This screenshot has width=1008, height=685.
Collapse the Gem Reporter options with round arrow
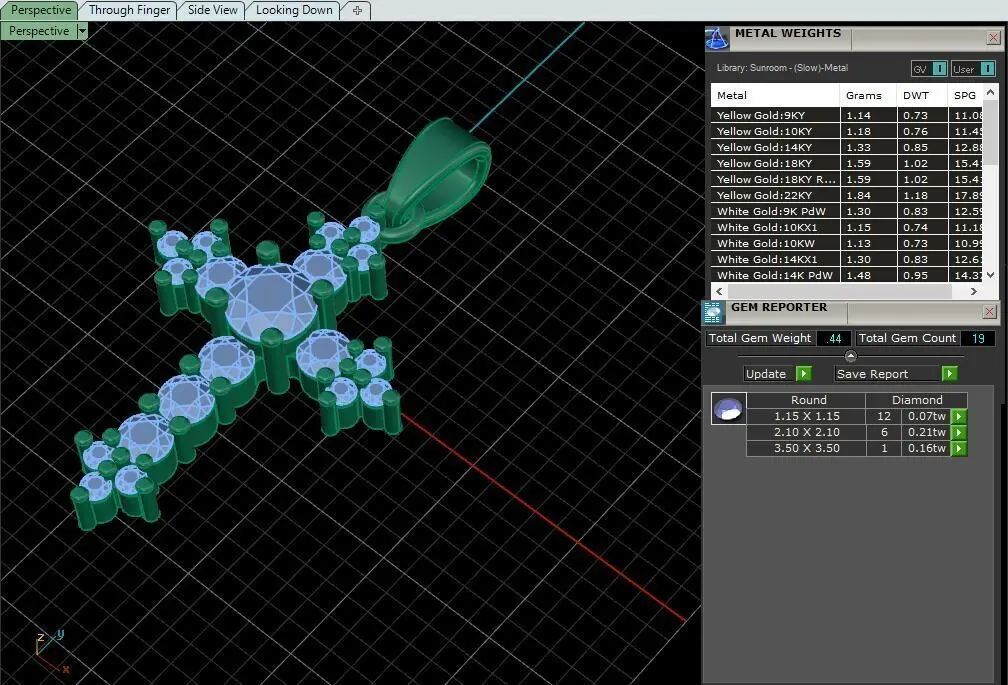click(850, 356)
